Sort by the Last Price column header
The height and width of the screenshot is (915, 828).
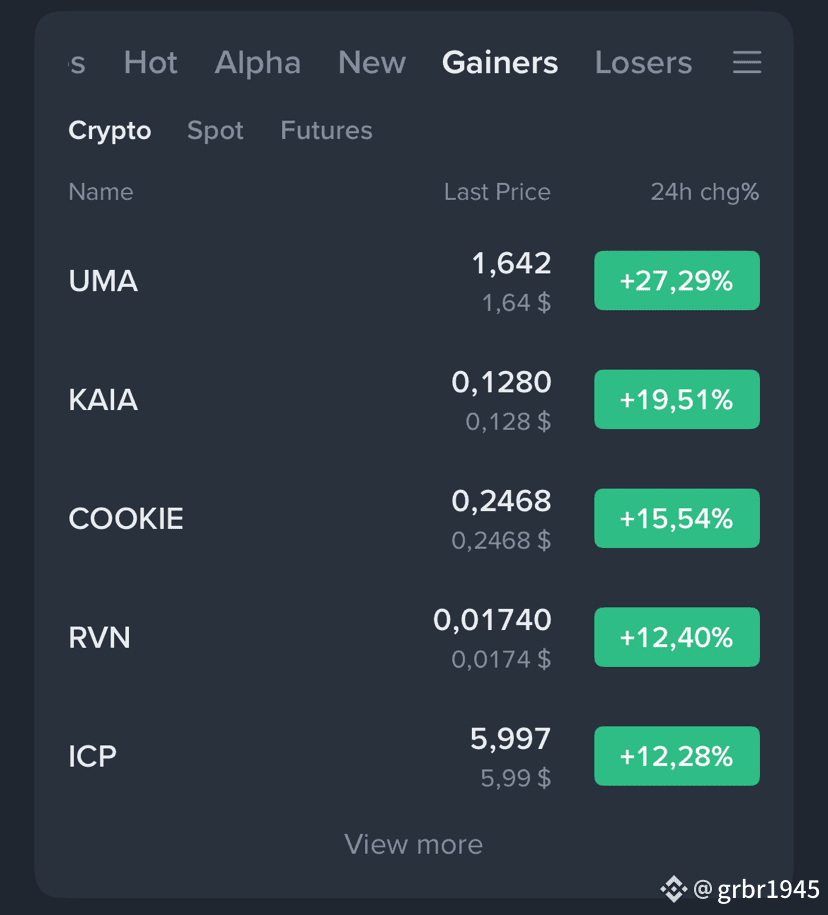[497, 192]
